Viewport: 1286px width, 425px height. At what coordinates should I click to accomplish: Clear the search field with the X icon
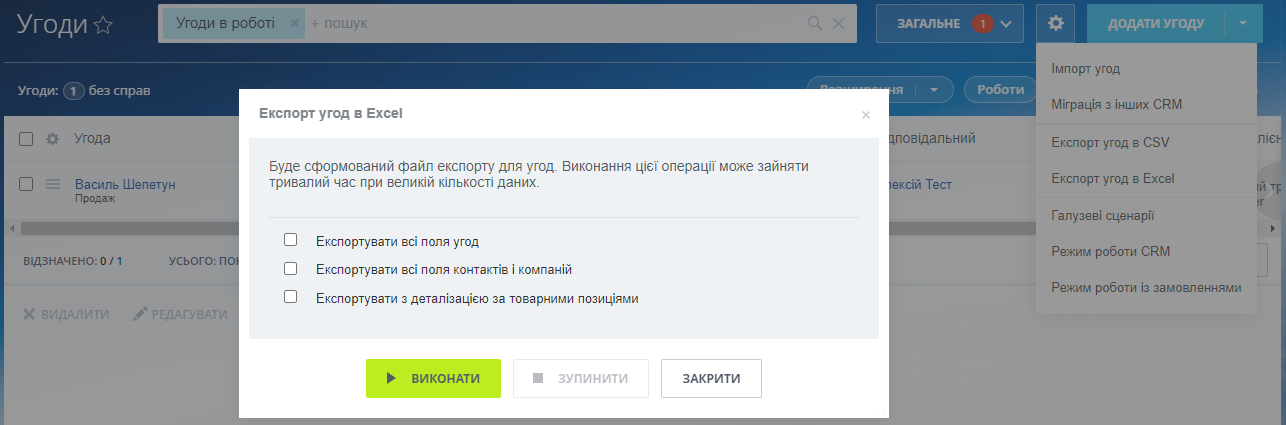(x=839, y=23)
